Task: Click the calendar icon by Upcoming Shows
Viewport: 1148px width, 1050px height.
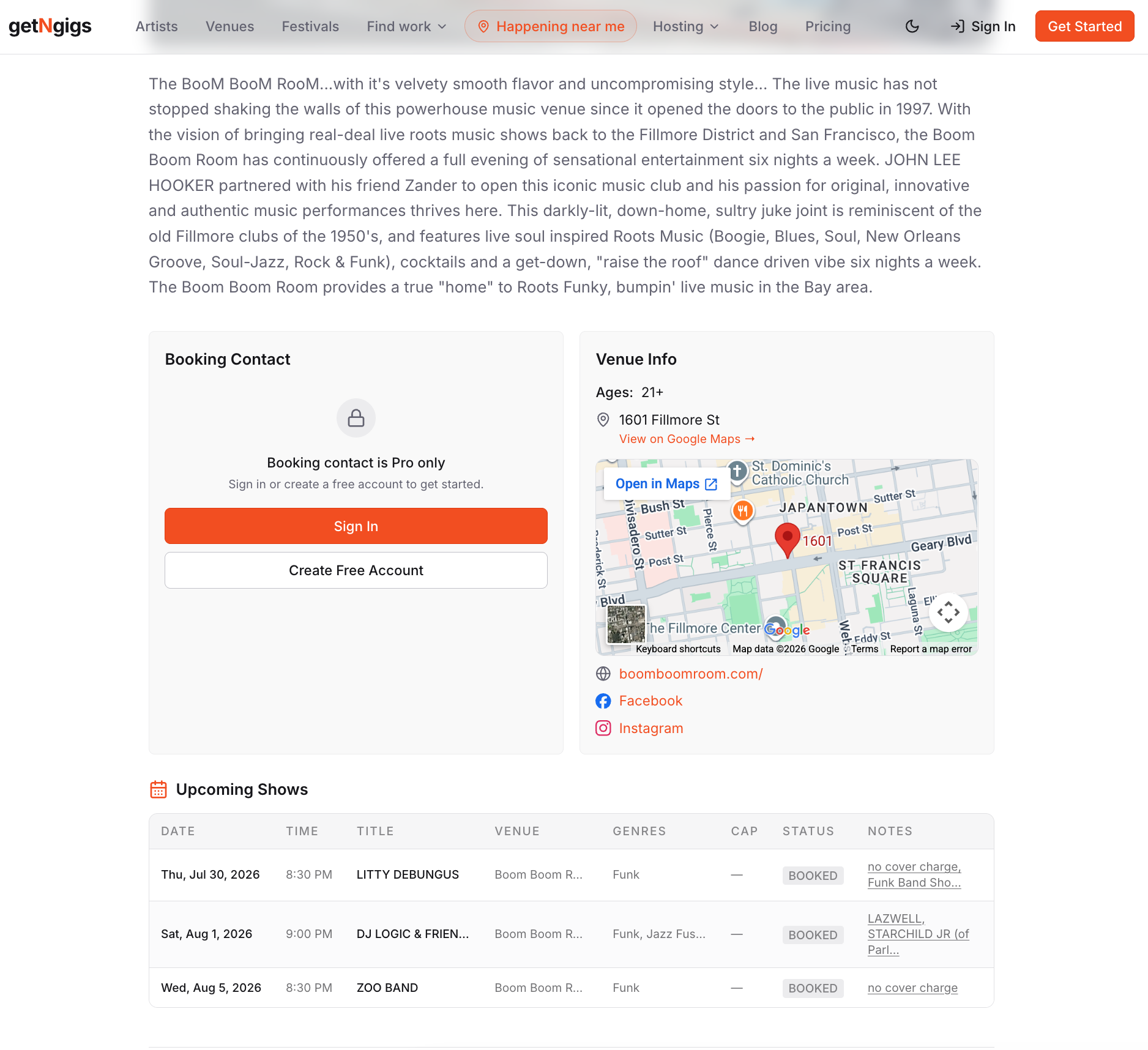Action: click(x=158, y=789)
